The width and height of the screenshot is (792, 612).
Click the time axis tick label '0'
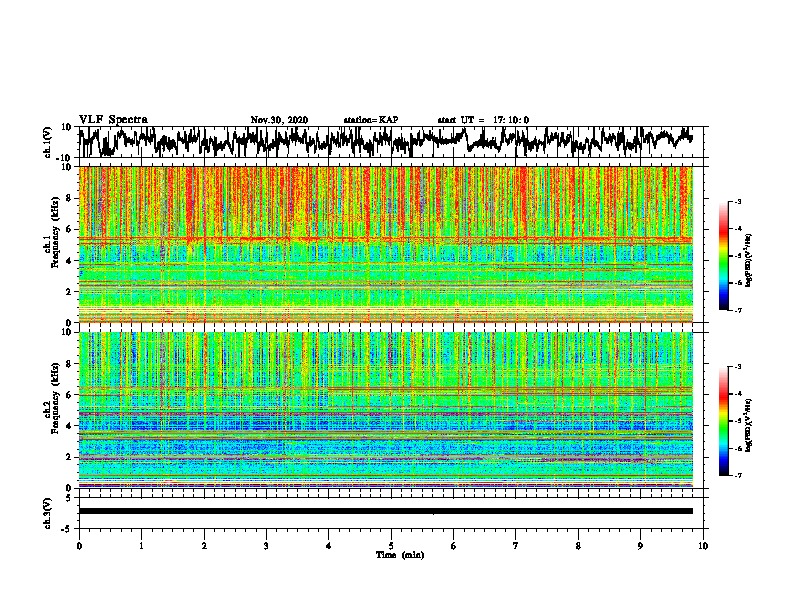pos(79,546)
